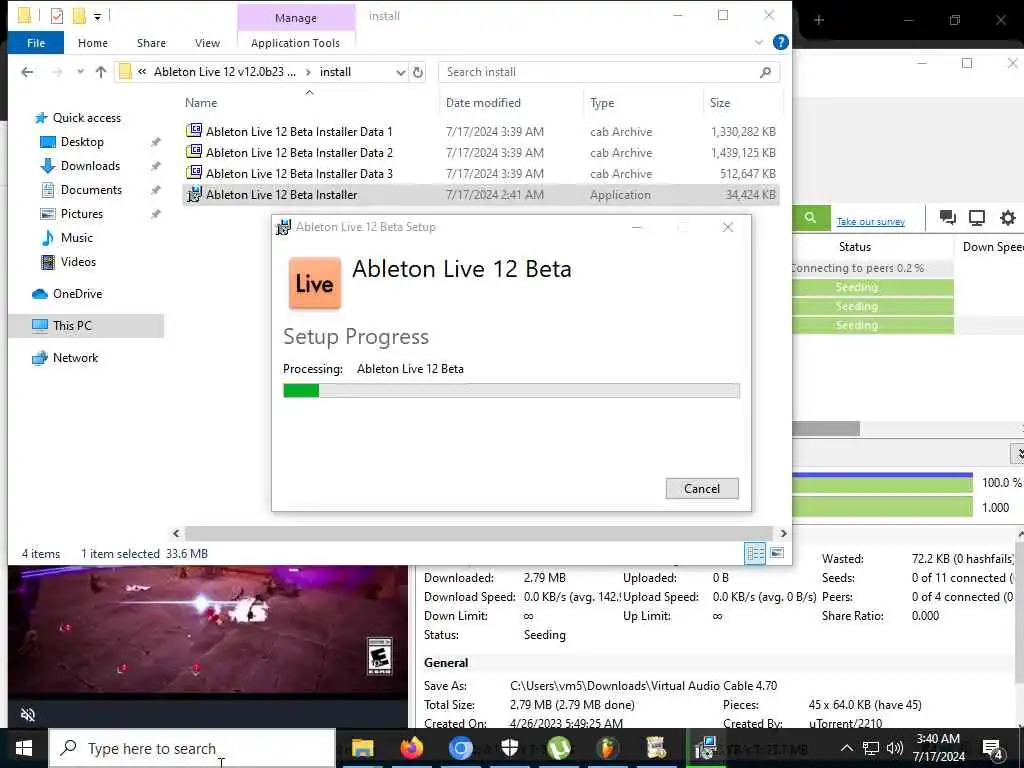The height and width of the screenshot is (768, 1024).
Task: Open the File tab in Explorer
Action: [36, 42]
